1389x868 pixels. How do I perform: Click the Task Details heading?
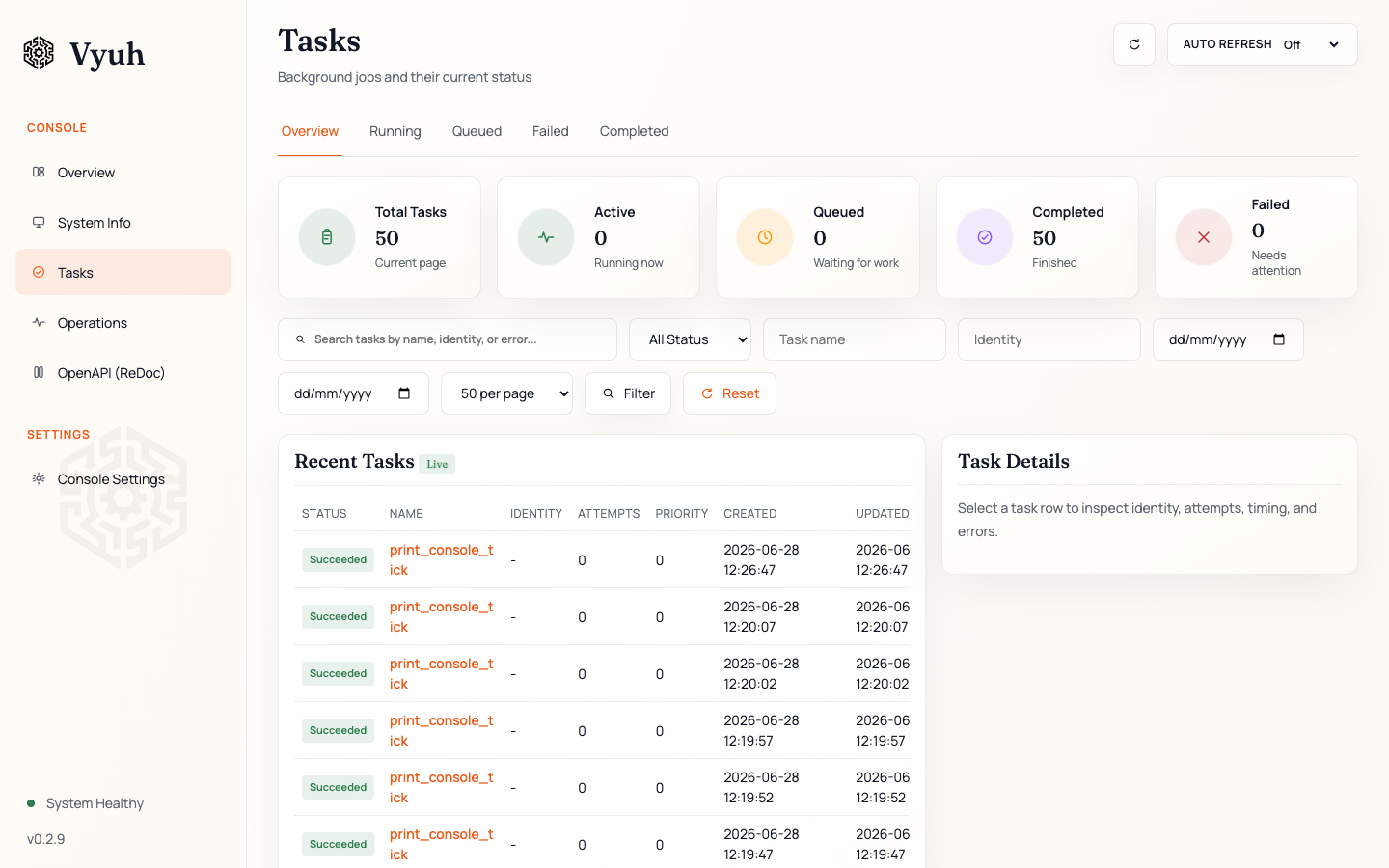(x=1014, y=461)
